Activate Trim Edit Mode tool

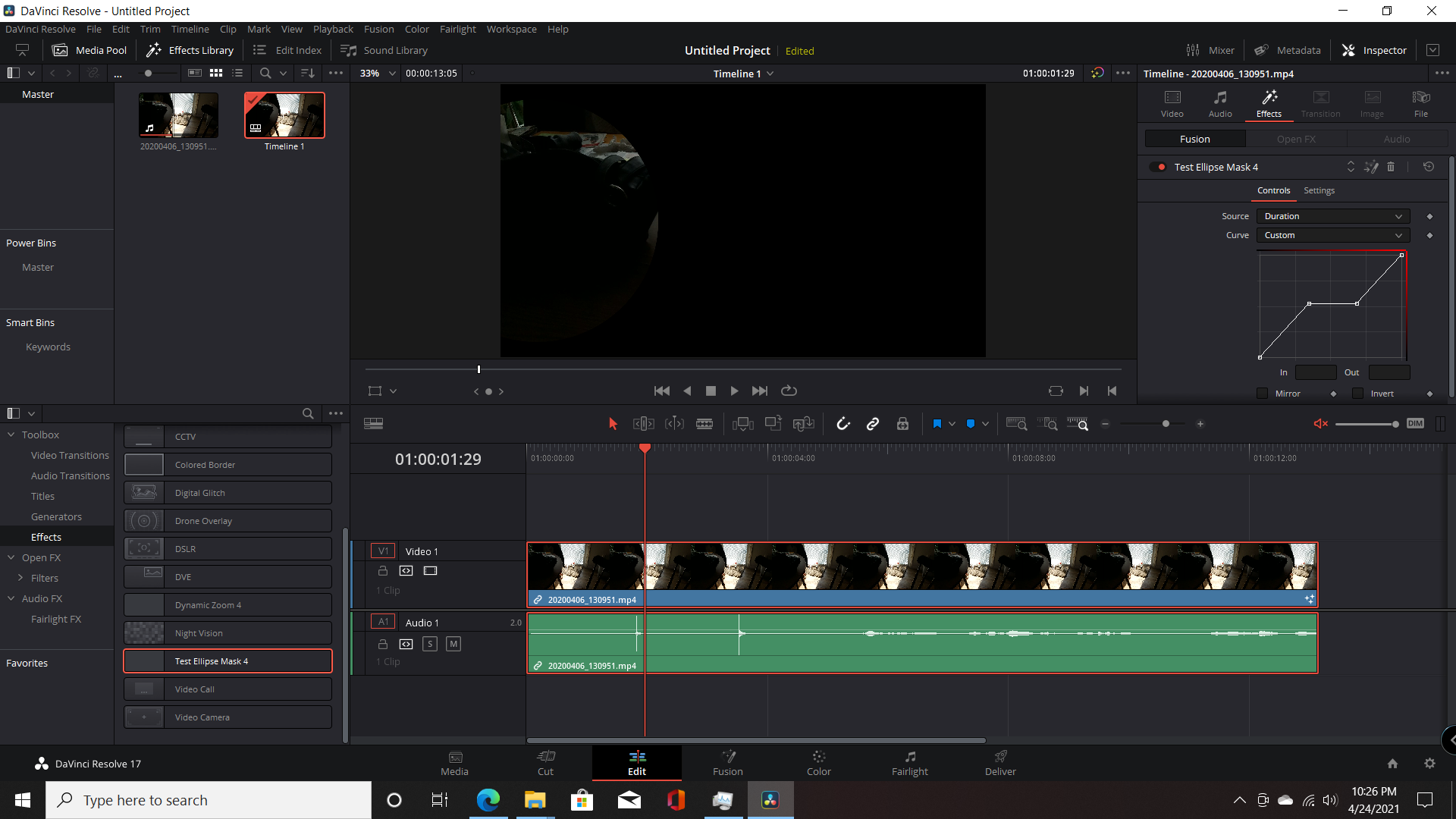click(643, 424)
